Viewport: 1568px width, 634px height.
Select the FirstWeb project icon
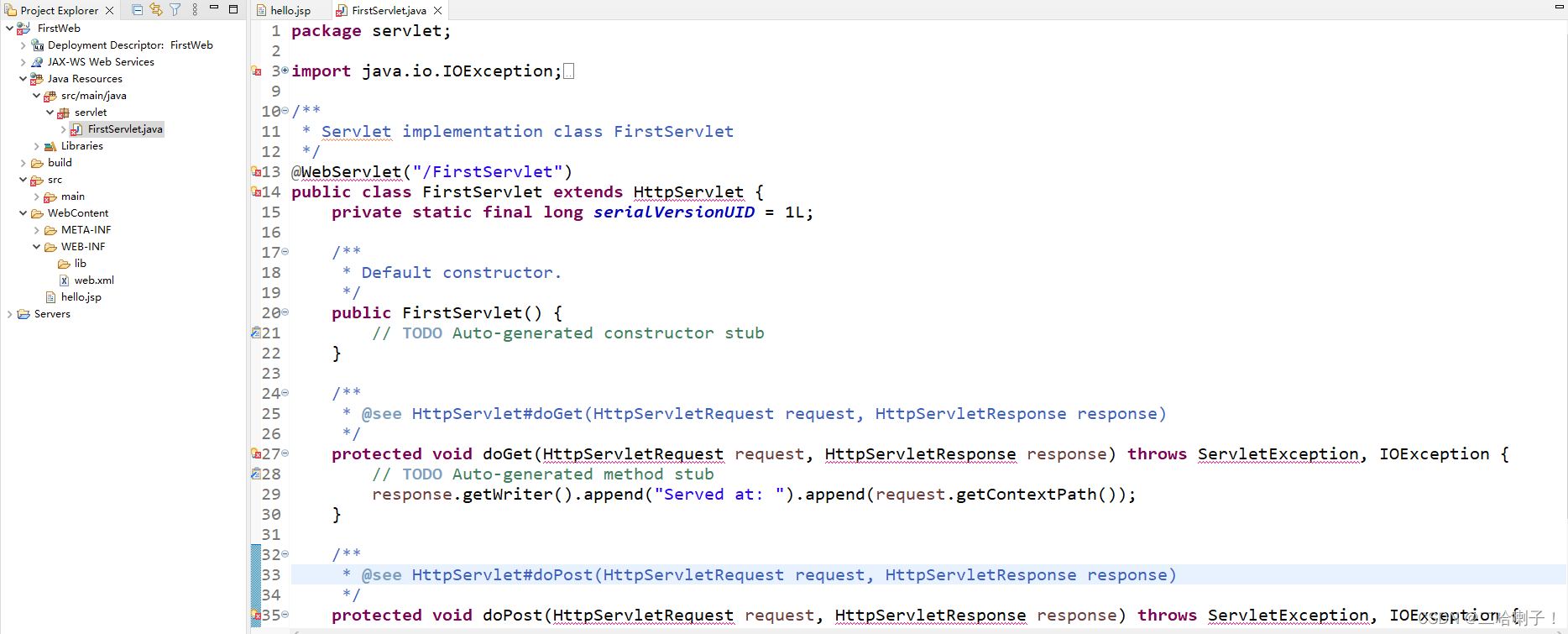click(x=24, y=29)
